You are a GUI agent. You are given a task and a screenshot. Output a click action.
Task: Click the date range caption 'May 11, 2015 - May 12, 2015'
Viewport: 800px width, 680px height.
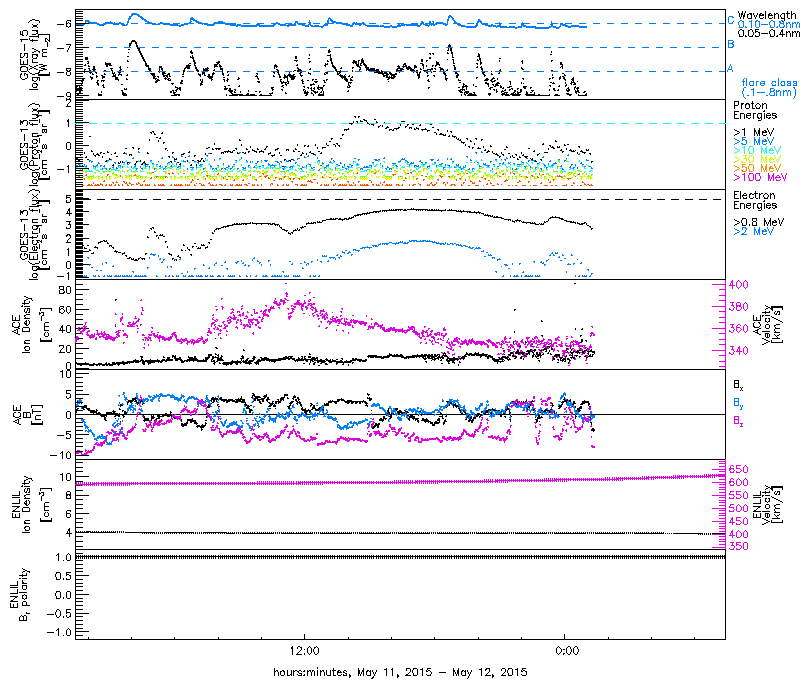(442, 672)
